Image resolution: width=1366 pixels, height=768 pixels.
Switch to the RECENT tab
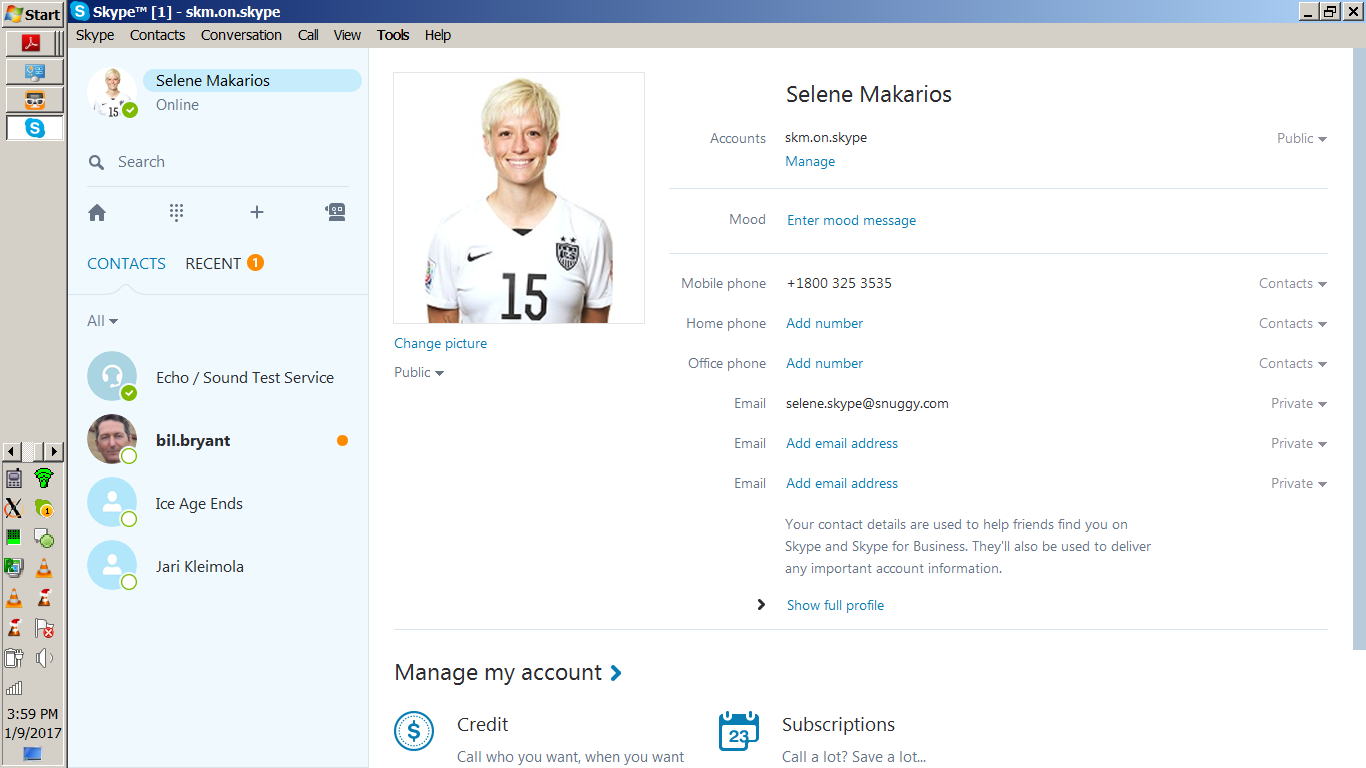pyautogui.click(x=213, y=264)
